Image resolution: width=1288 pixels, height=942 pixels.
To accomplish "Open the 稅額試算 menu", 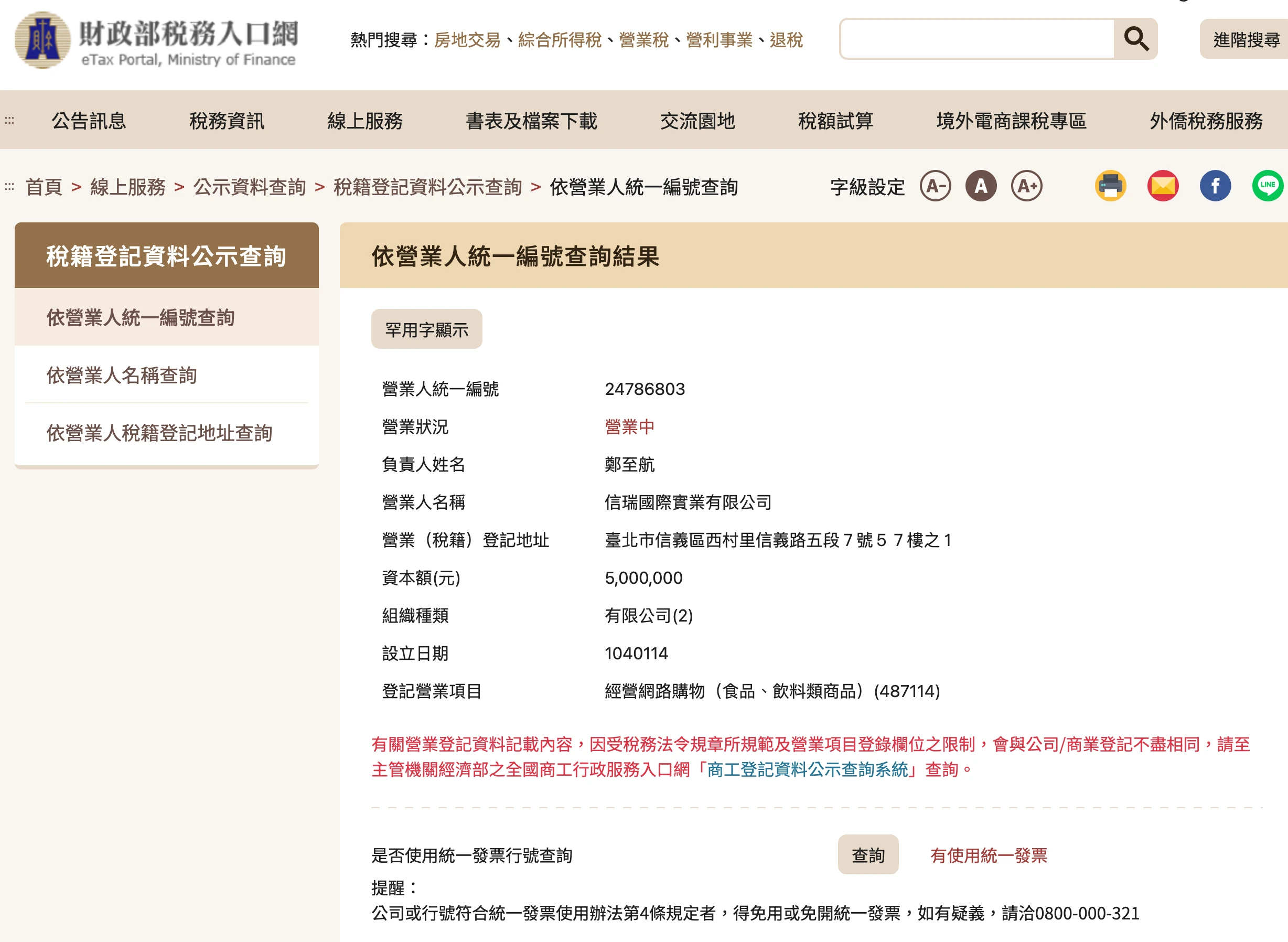I will coord(836,121).
